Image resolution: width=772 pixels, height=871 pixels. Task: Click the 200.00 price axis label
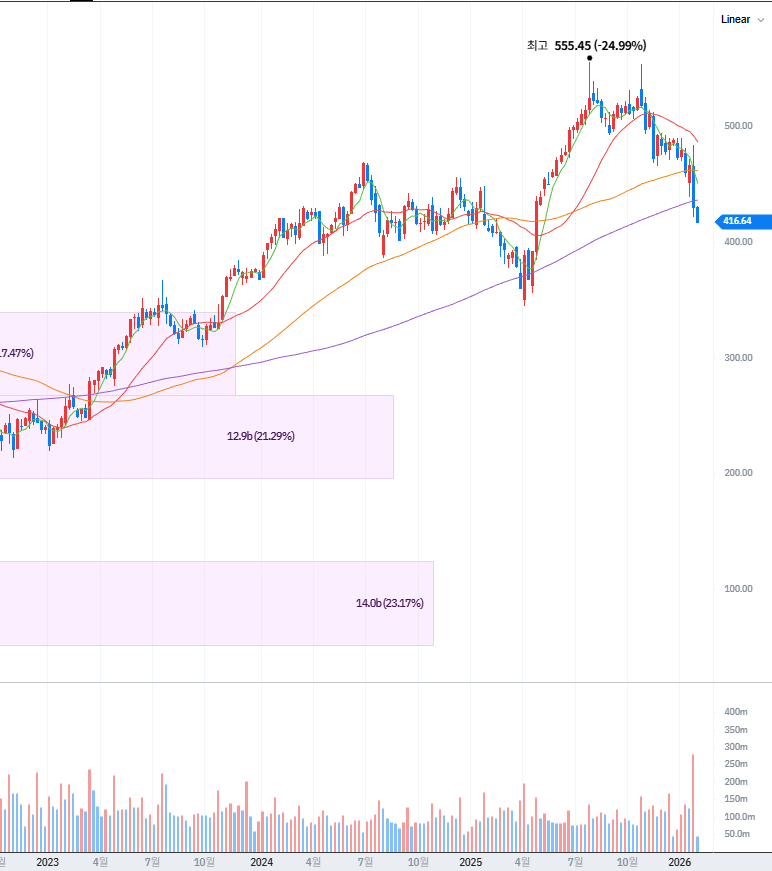(x=739, y=472)
